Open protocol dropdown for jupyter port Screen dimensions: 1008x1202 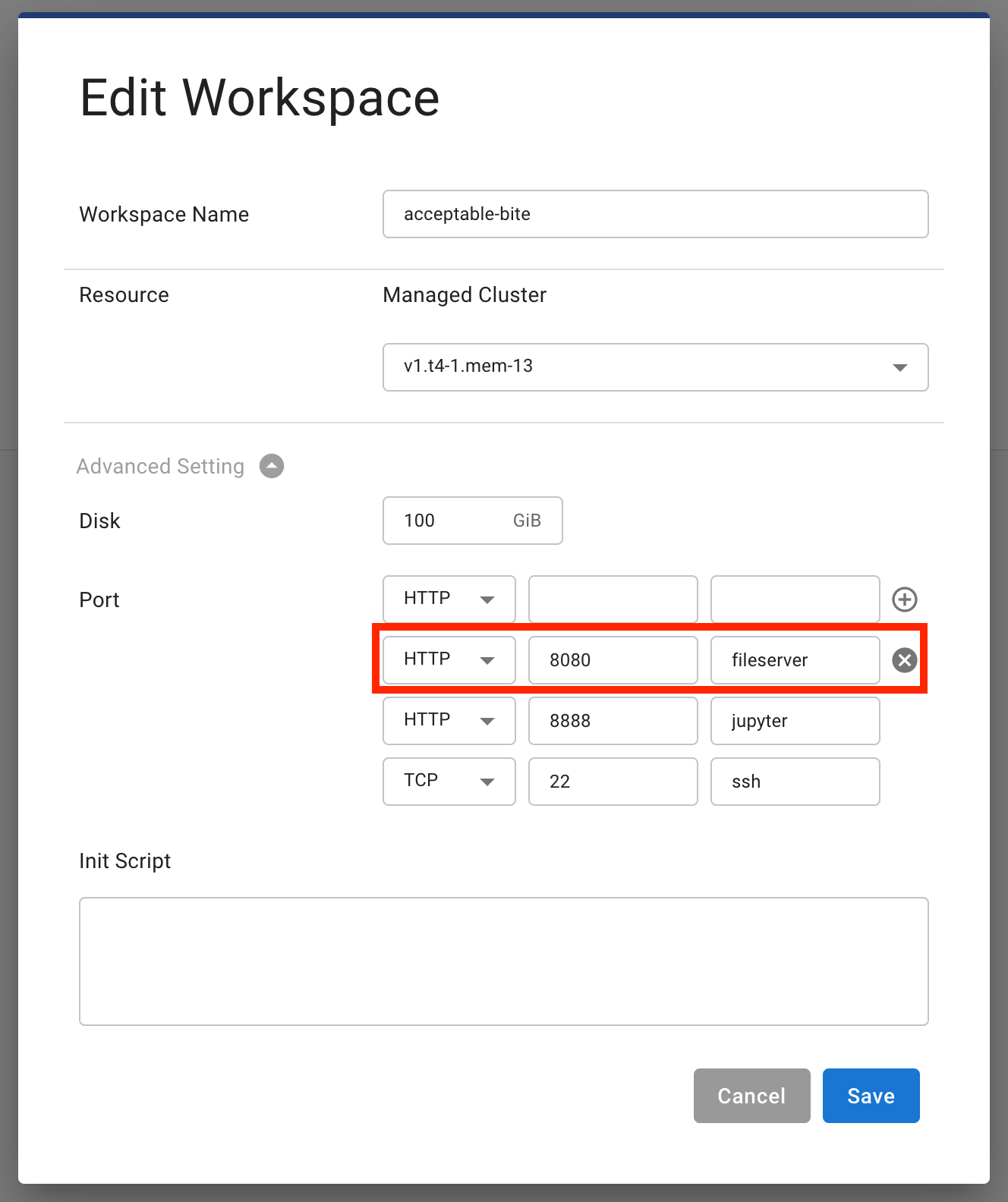pyautogui.click(x=449, y=721)
